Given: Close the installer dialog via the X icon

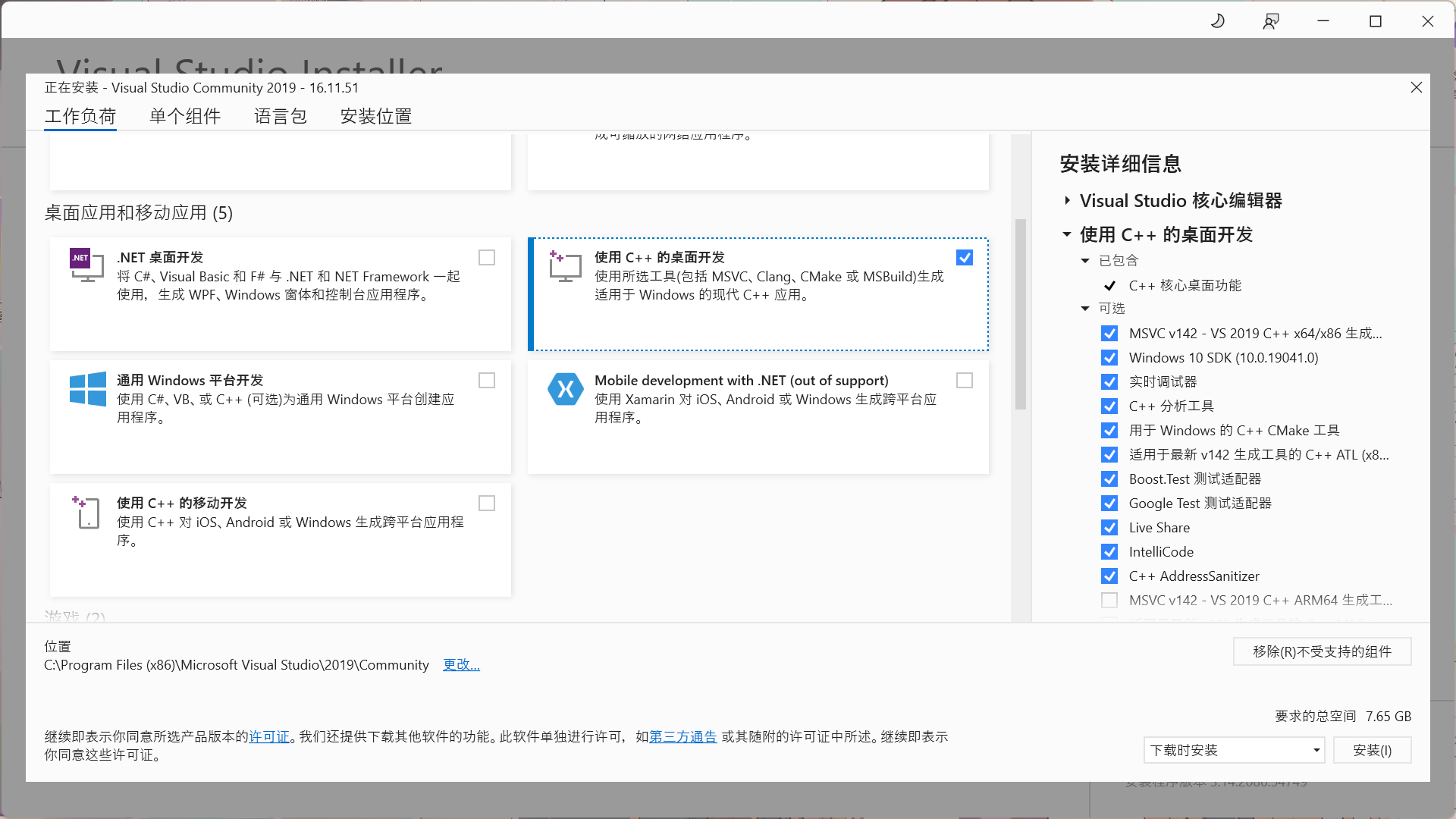Looking at the screenshot, I should click(1416, 87).
